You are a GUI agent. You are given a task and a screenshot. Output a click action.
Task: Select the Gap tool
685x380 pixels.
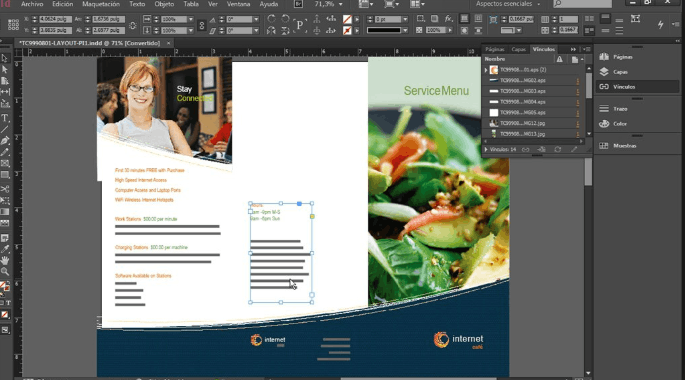5,92
